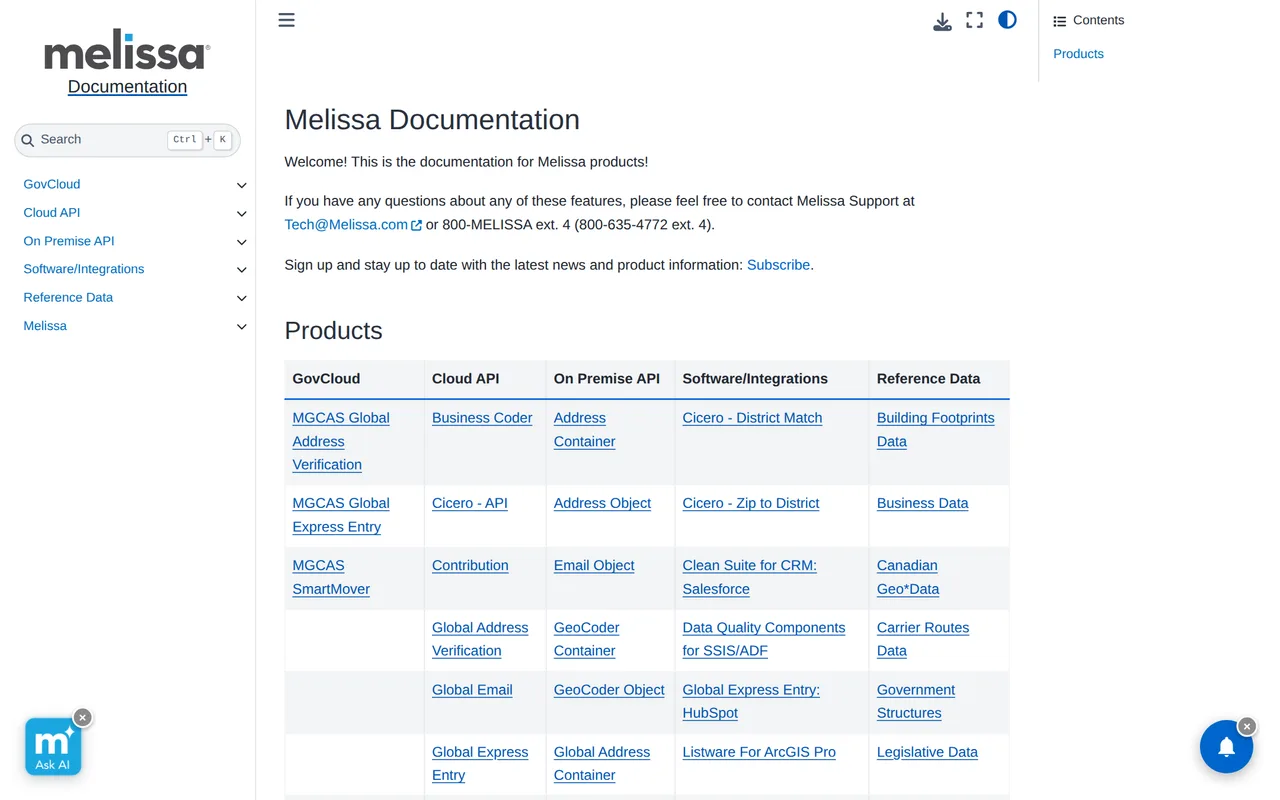Open Software/Integrations in sidebar navigation

84,269
